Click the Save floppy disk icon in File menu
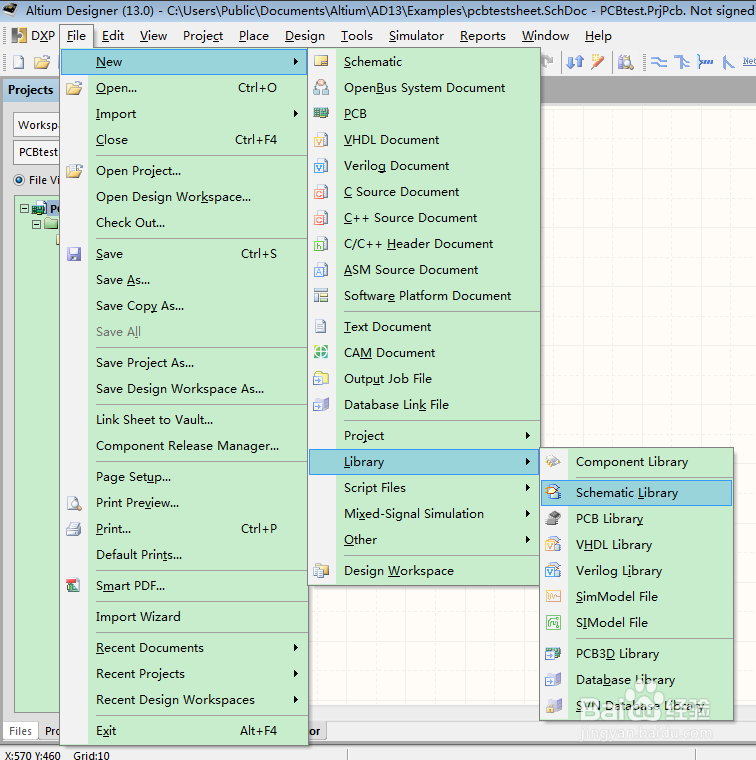The width and height of the screenshot is (756, 760). [74, 254]
